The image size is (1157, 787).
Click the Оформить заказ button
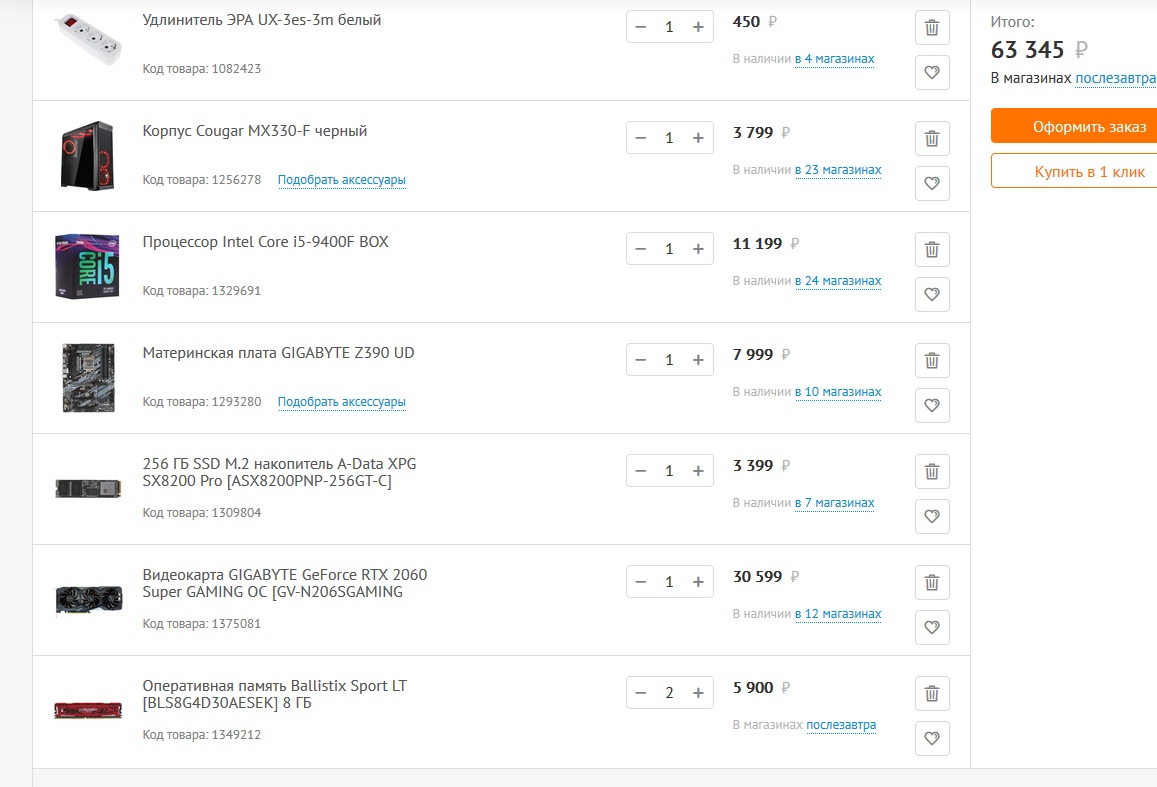(1074, 127)
